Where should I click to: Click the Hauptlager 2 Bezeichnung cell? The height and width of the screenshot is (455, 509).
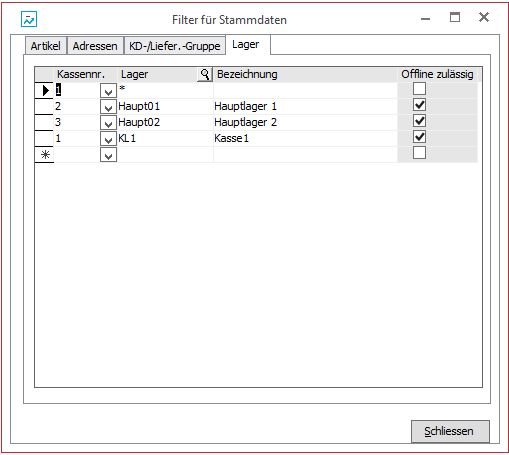(x=305, y=123)
